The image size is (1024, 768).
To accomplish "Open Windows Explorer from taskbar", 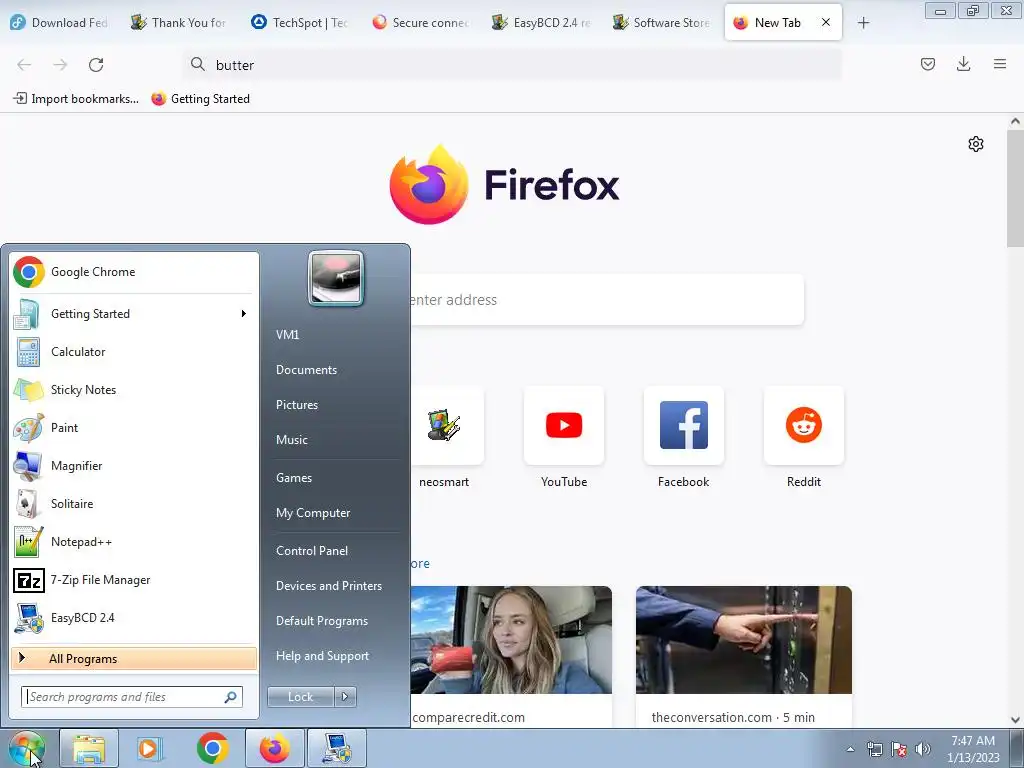I will point(89,748).
